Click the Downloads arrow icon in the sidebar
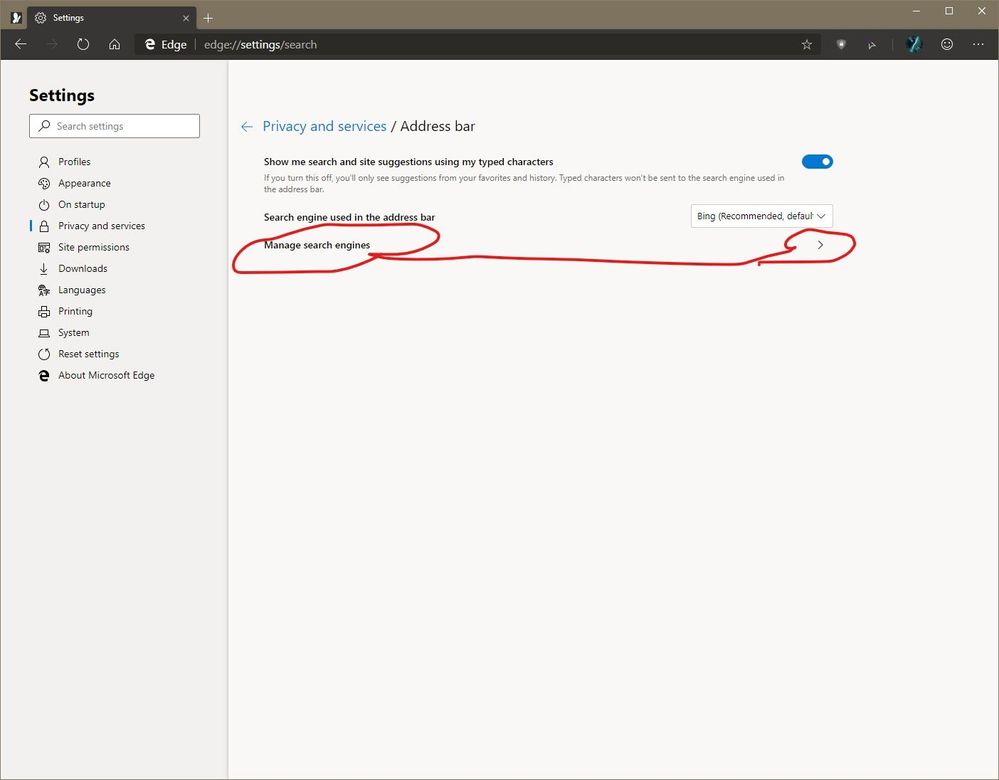 pos(44,269)
